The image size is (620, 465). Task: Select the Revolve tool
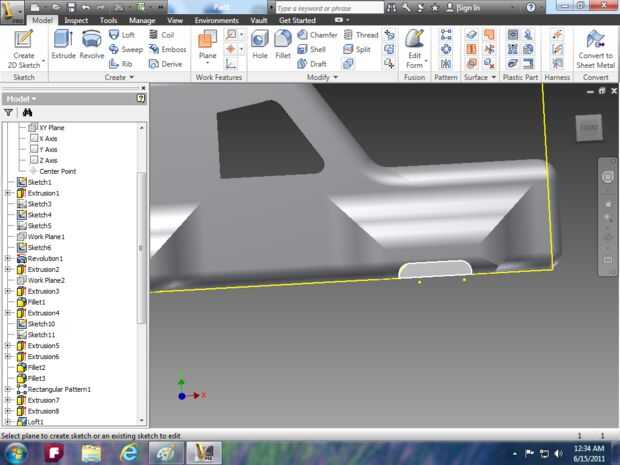92,45
